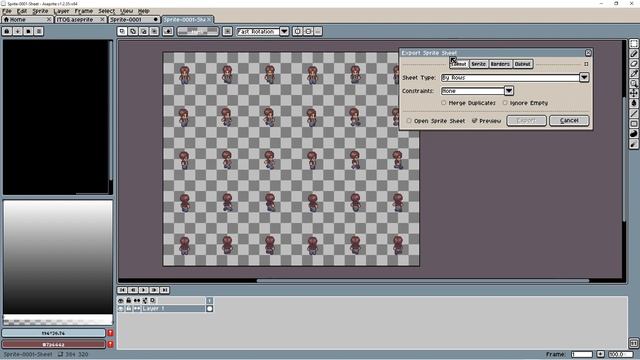Pick a shade in the grayscale gradient
640x360 pixels.
58,257
